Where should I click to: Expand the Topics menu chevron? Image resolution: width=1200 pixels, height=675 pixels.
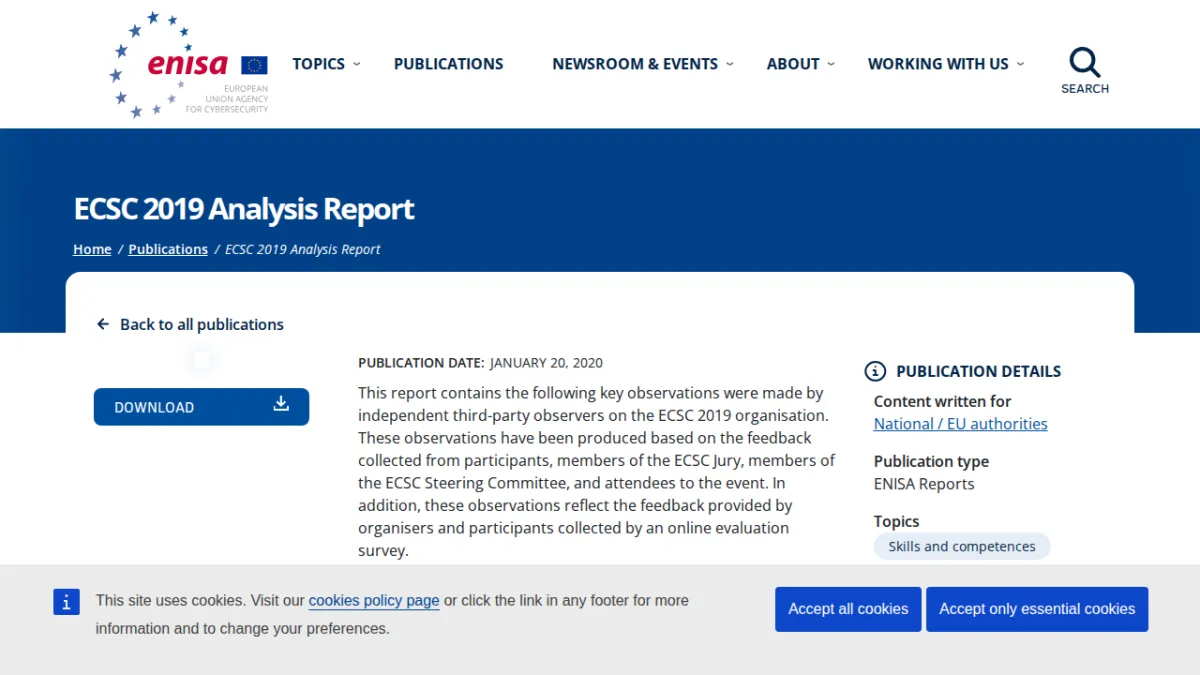357,64
